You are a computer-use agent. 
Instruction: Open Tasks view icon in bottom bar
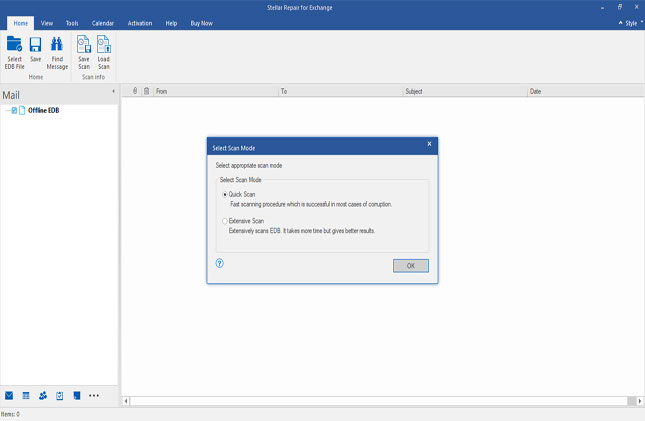pos(60,395)
